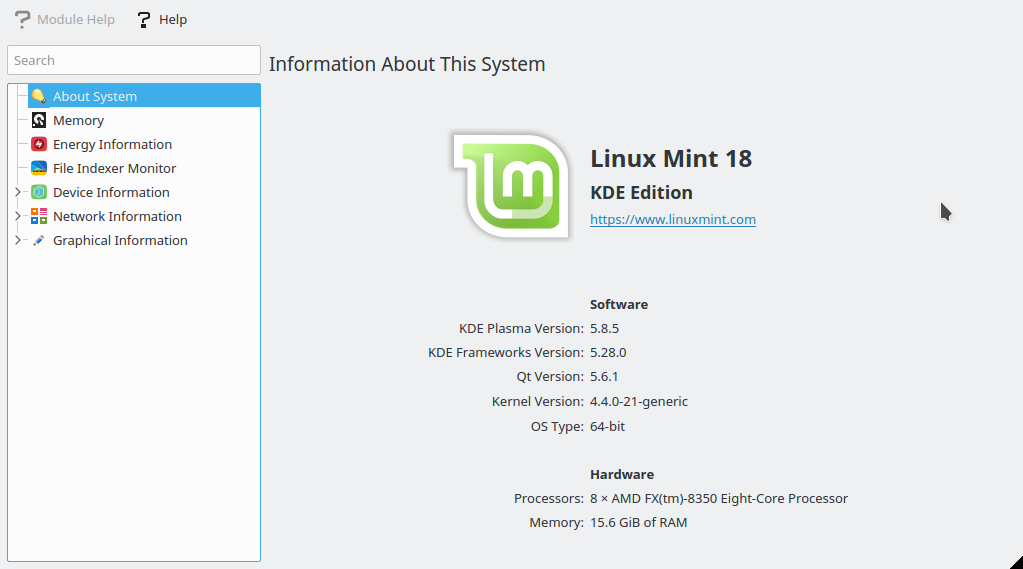Image resolution: width=1023 pixels, height=569 pixels.
Task: Click the Energy Information red icon
Action: pyautogui.click(x=38, y=144)
